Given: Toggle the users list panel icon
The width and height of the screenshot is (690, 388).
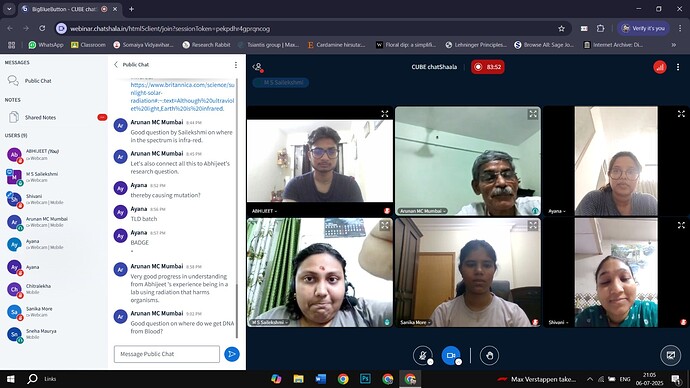Looking at the screenshot, I should [258, 67].
